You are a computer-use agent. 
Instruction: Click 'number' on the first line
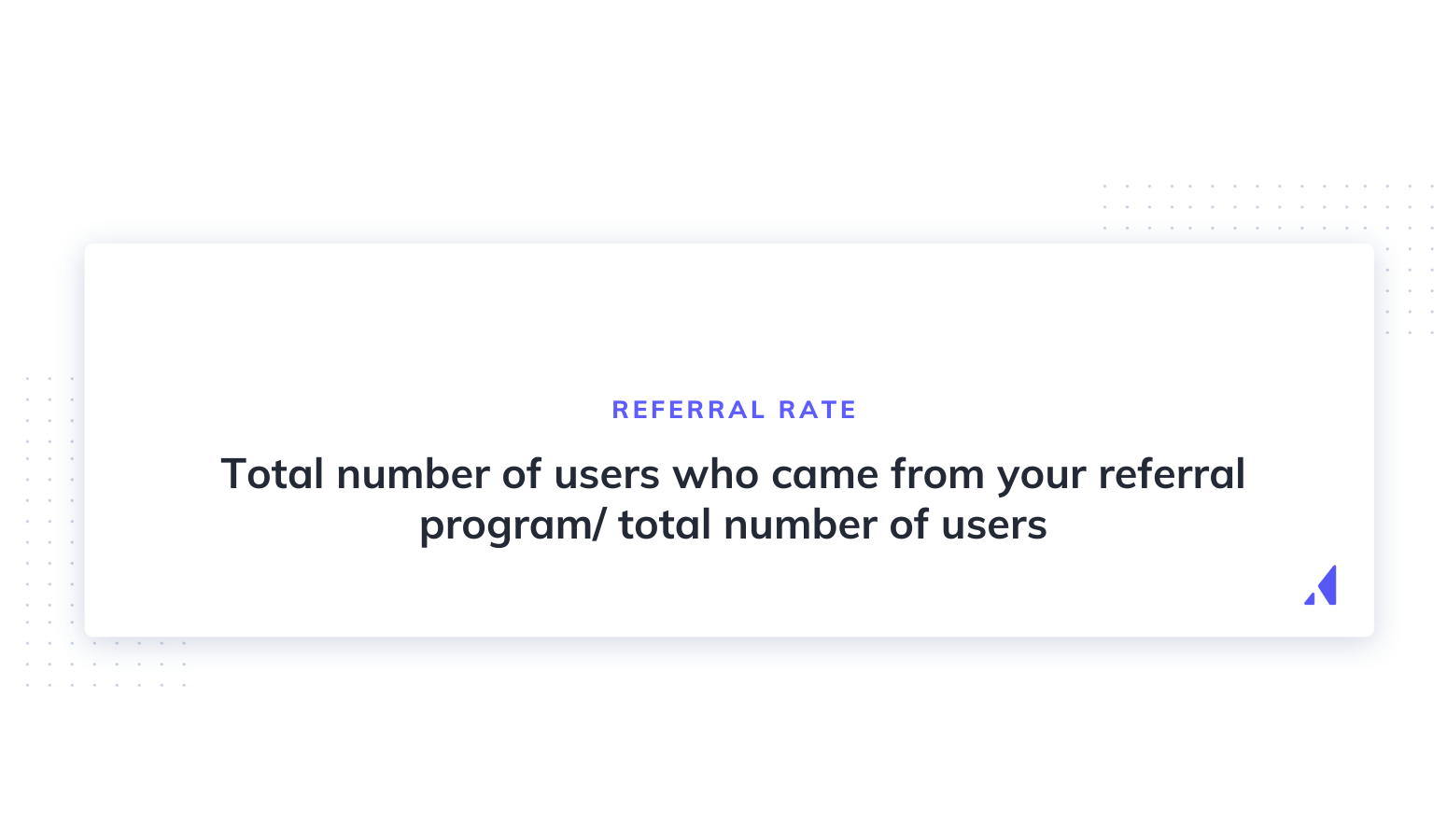[413, 474]
